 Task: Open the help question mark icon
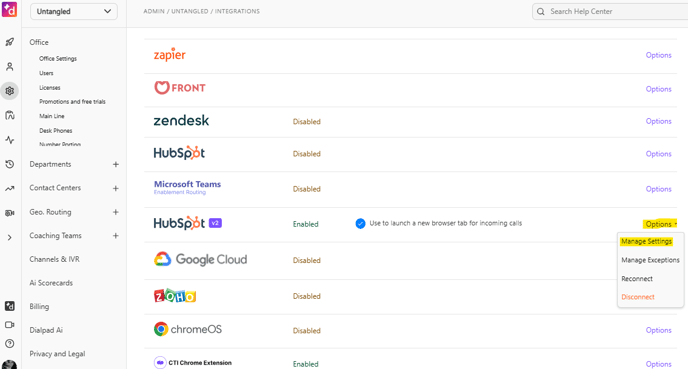[10, 344]
